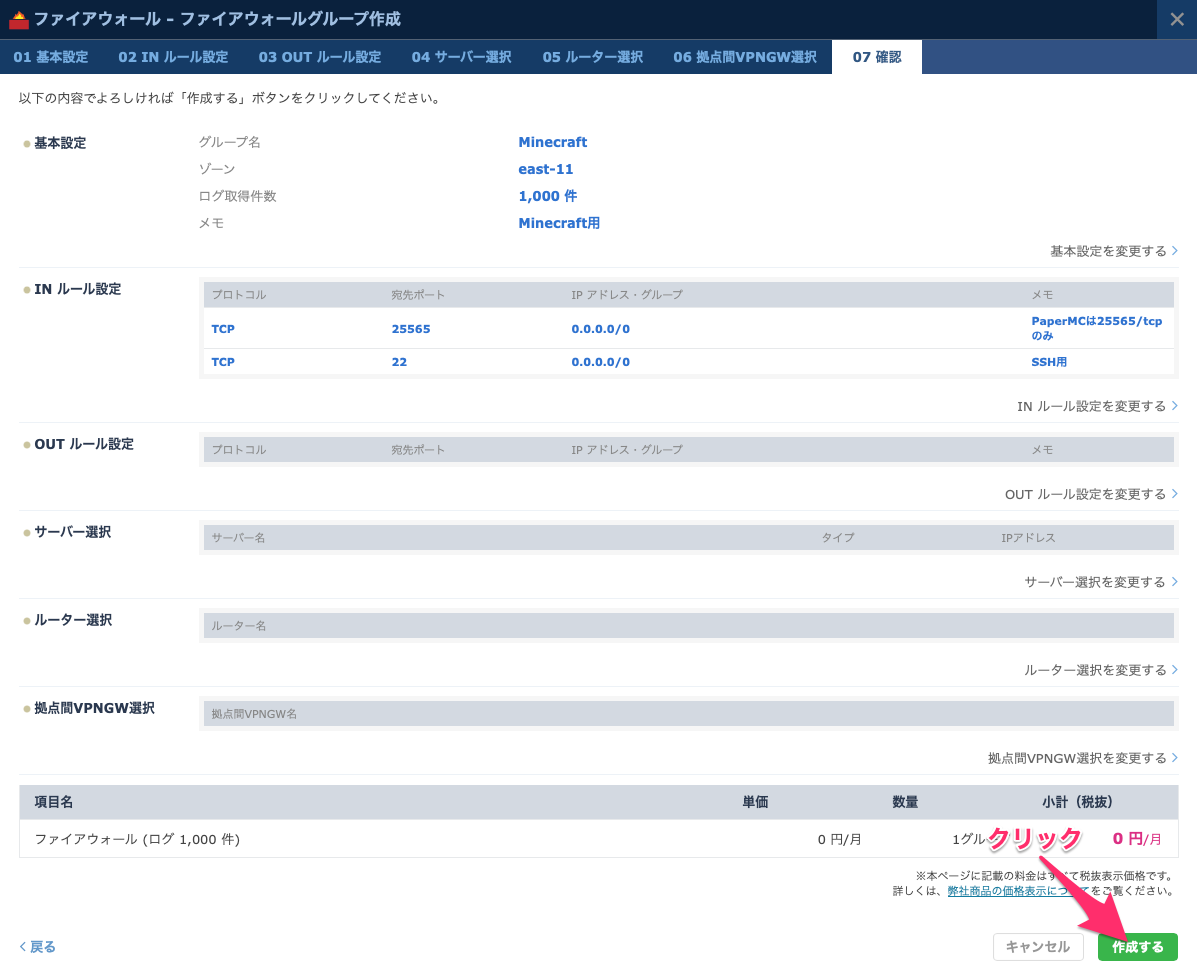Select the 04 サーバー選択 tab

tap(461, 57)
